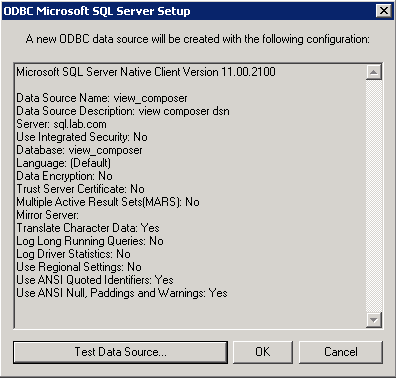
Task: Click the Test Data Source button
Action: click(120, 352)
